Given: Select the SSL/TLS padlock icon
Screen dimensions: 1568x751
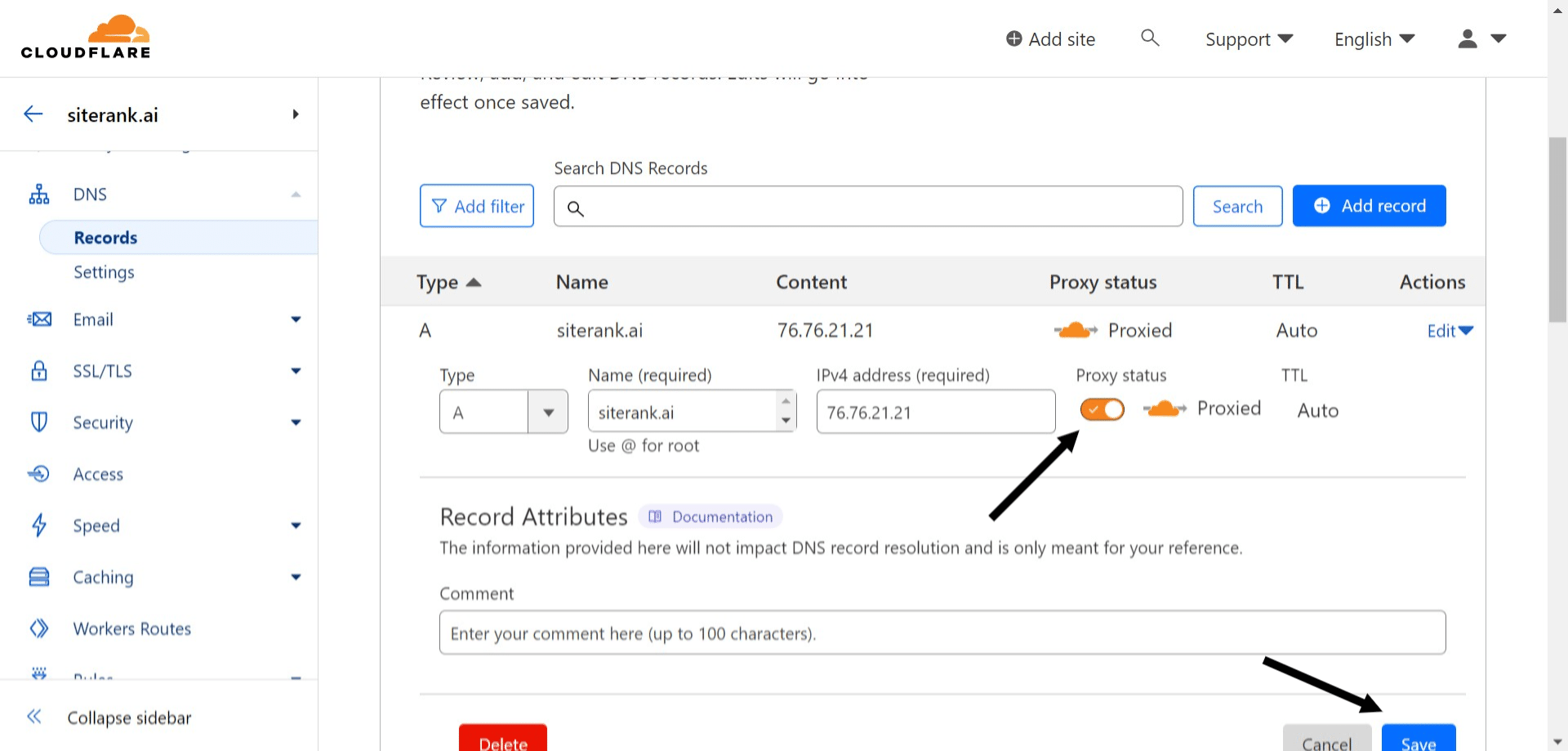Looking at the screenshot, I should pyautogui.click(x=38, y=370).
